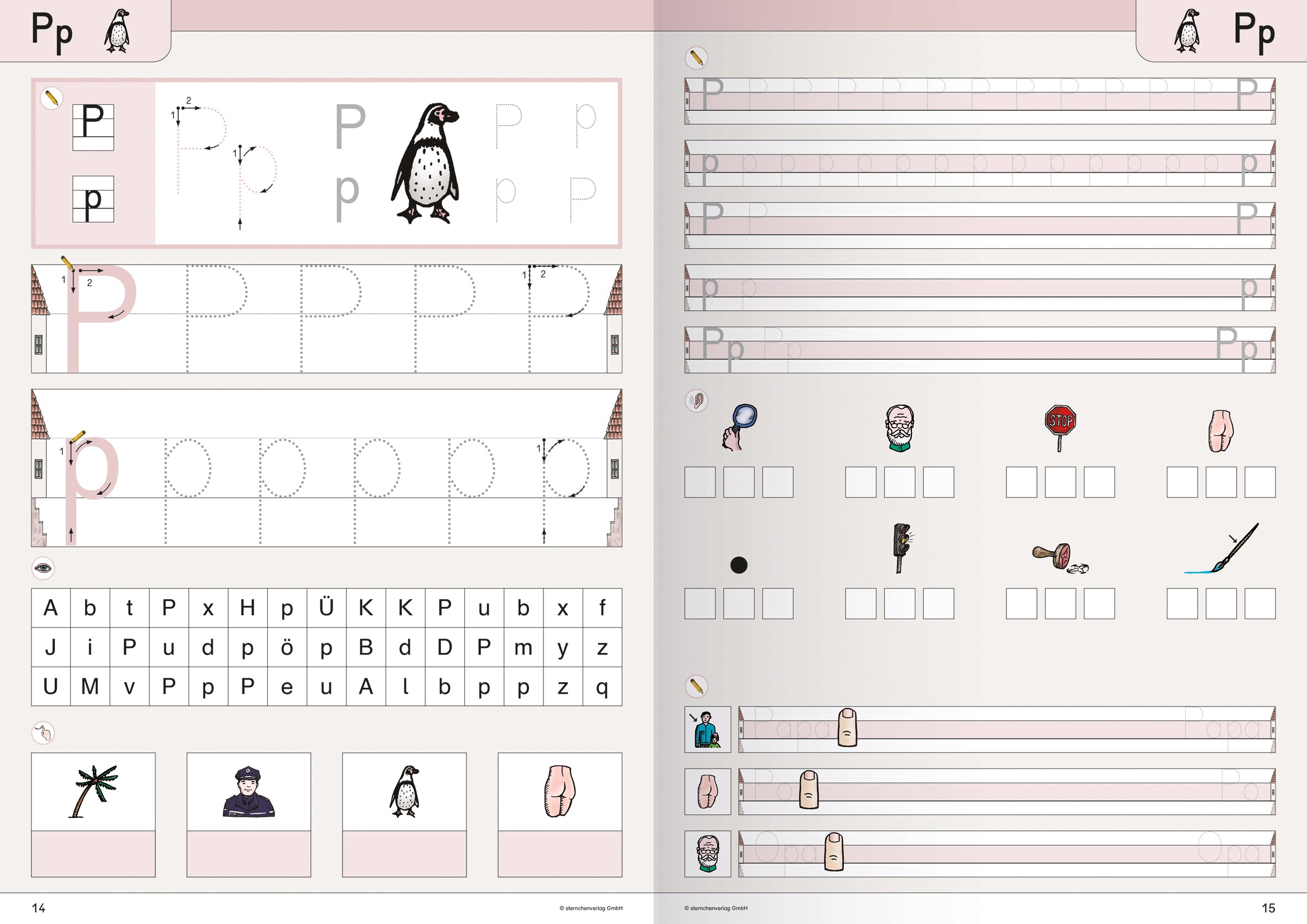Click the ear icon on right page
The image size is (1307, 924).
tap(696, 401)
